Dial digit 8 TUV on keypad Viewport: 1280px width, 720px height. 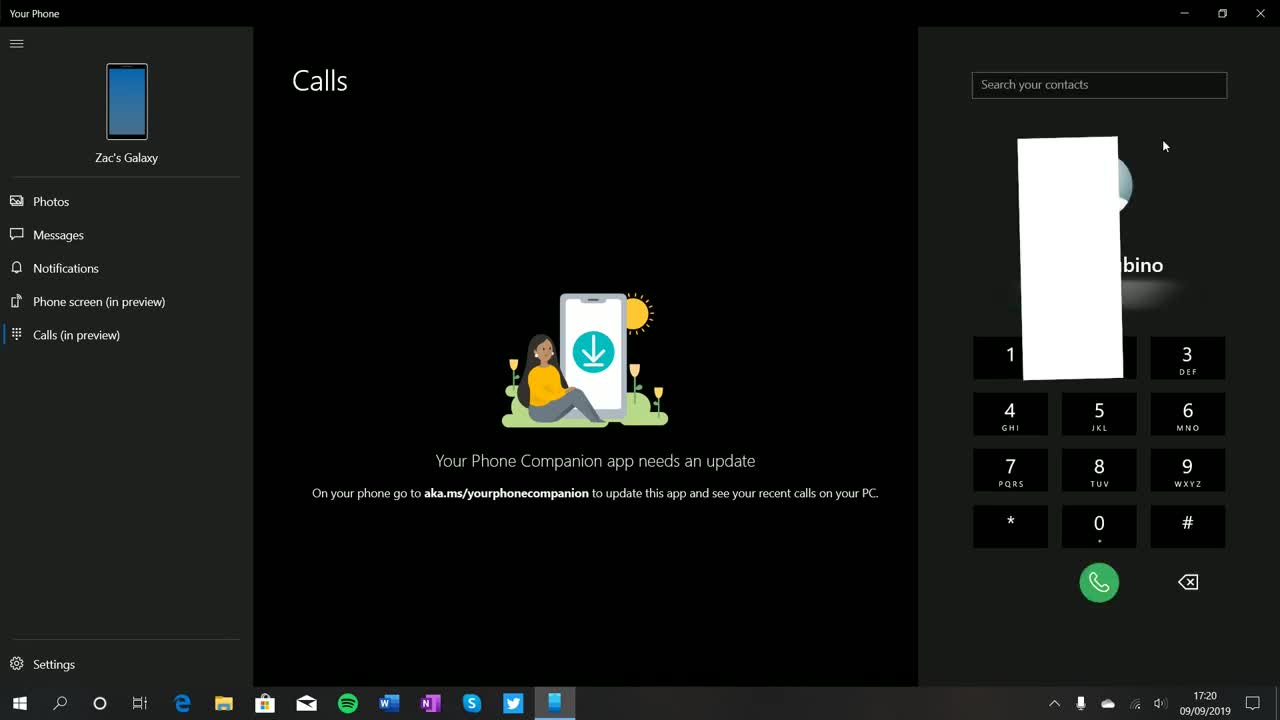pyautogui.click(x=1099, y=470)
